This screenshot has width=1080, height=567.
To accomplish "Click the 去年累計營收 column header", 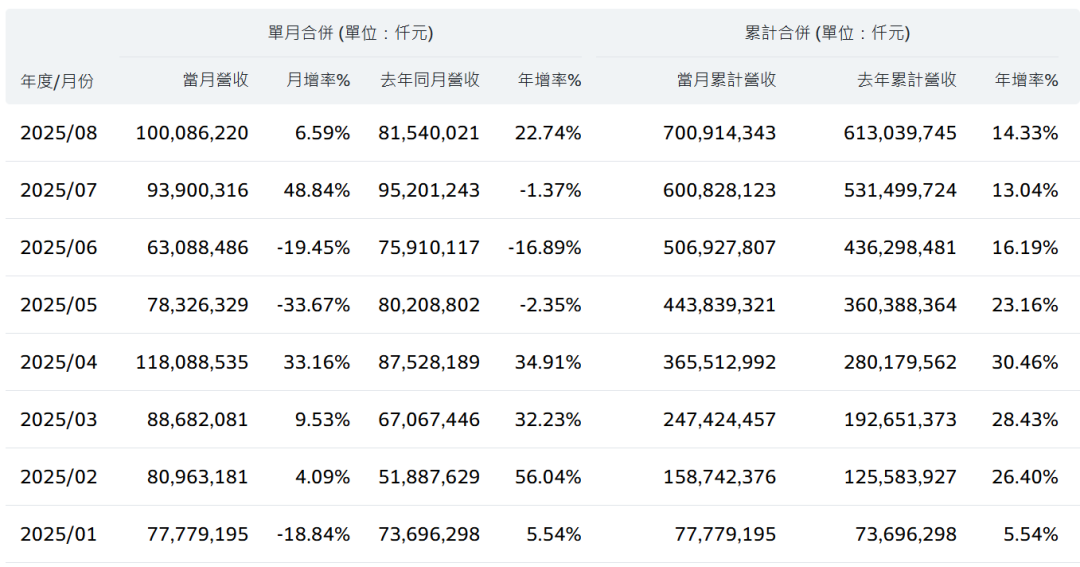I will click(x=906, y=80).
